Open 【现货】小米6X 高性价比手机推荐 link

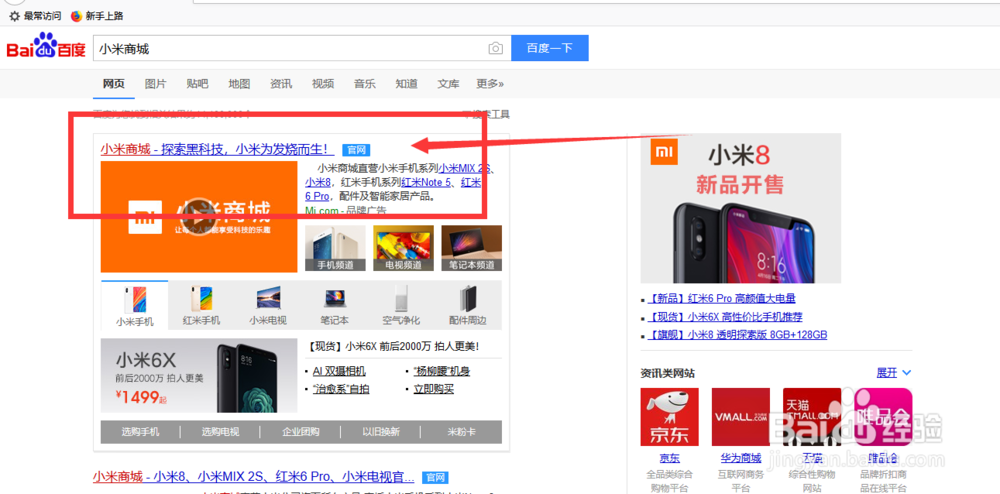(724, 317)
